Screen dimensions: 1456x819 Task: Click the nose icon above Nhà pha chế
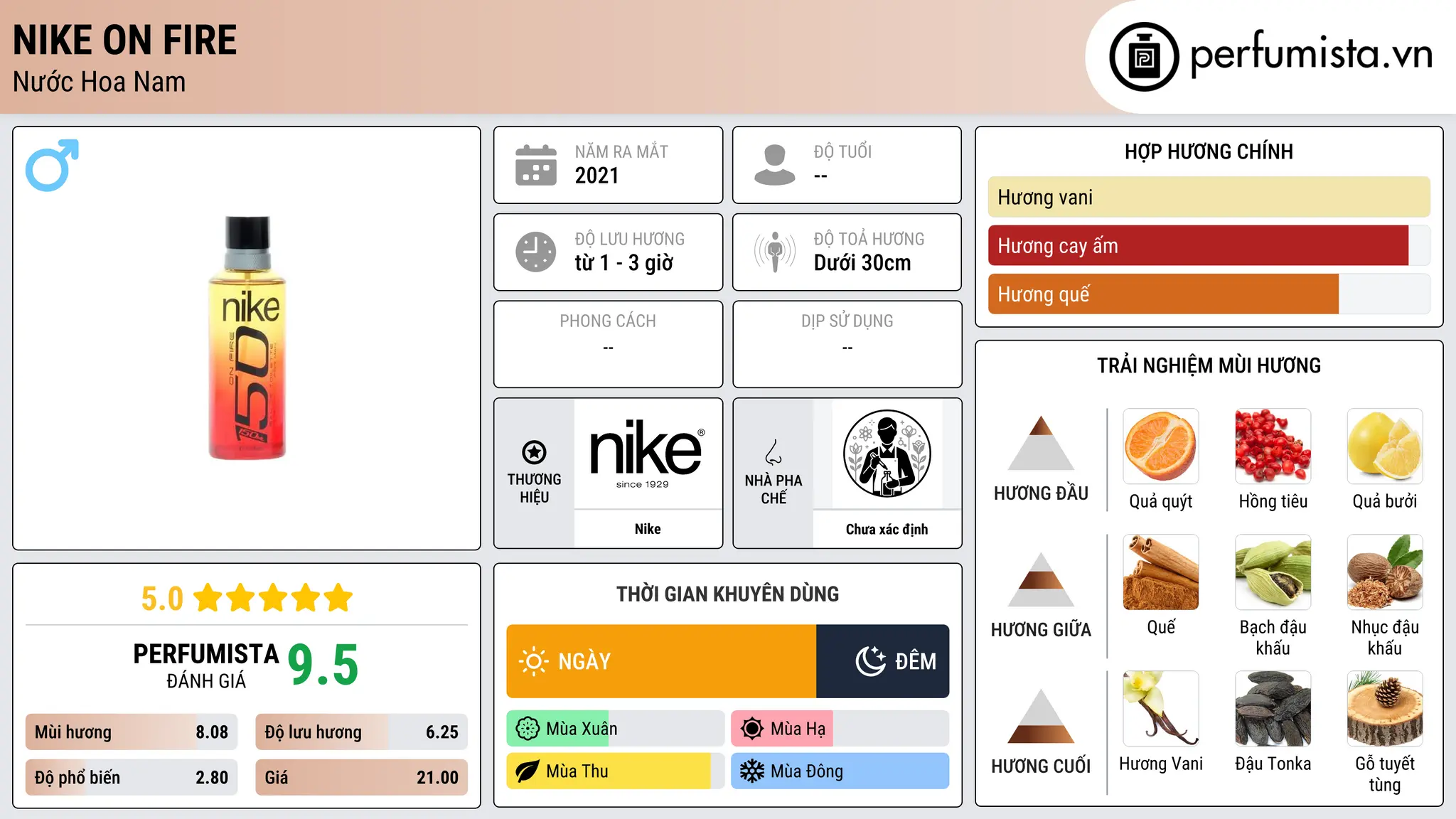point(773,451)
